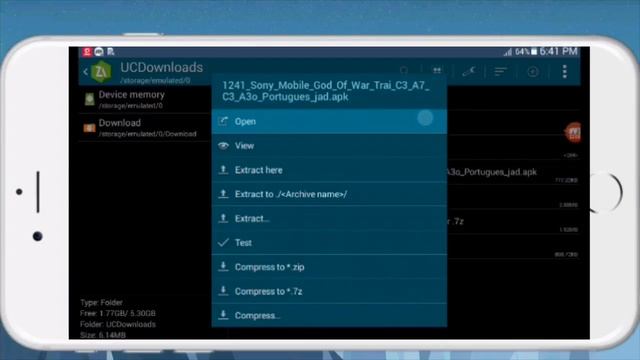Select the Compress... entry
The image size is (640, 360).
329,315
